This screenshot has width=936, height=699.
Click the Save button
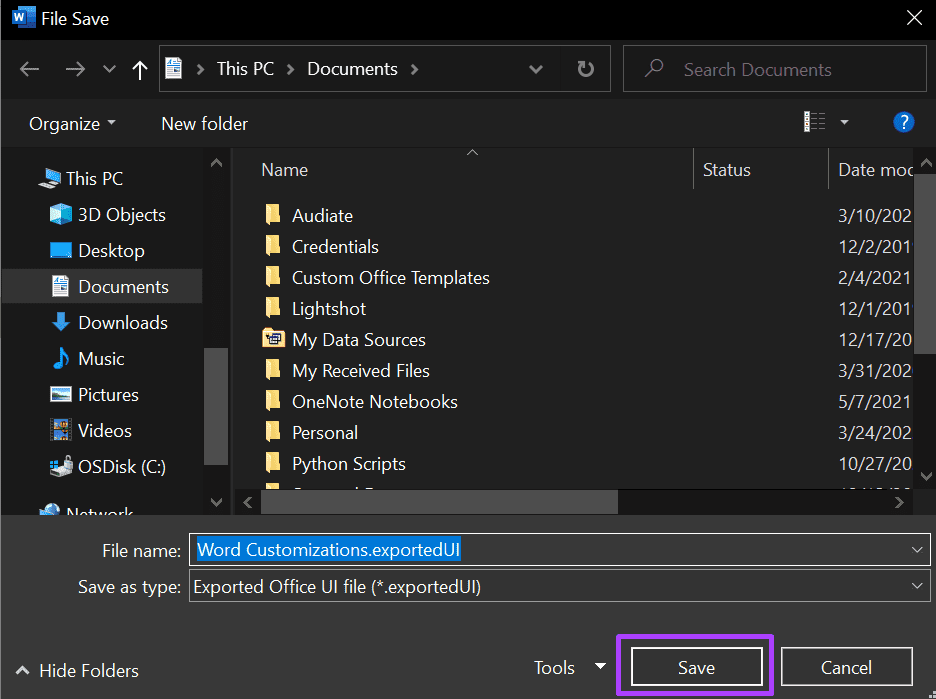[696, 667]
